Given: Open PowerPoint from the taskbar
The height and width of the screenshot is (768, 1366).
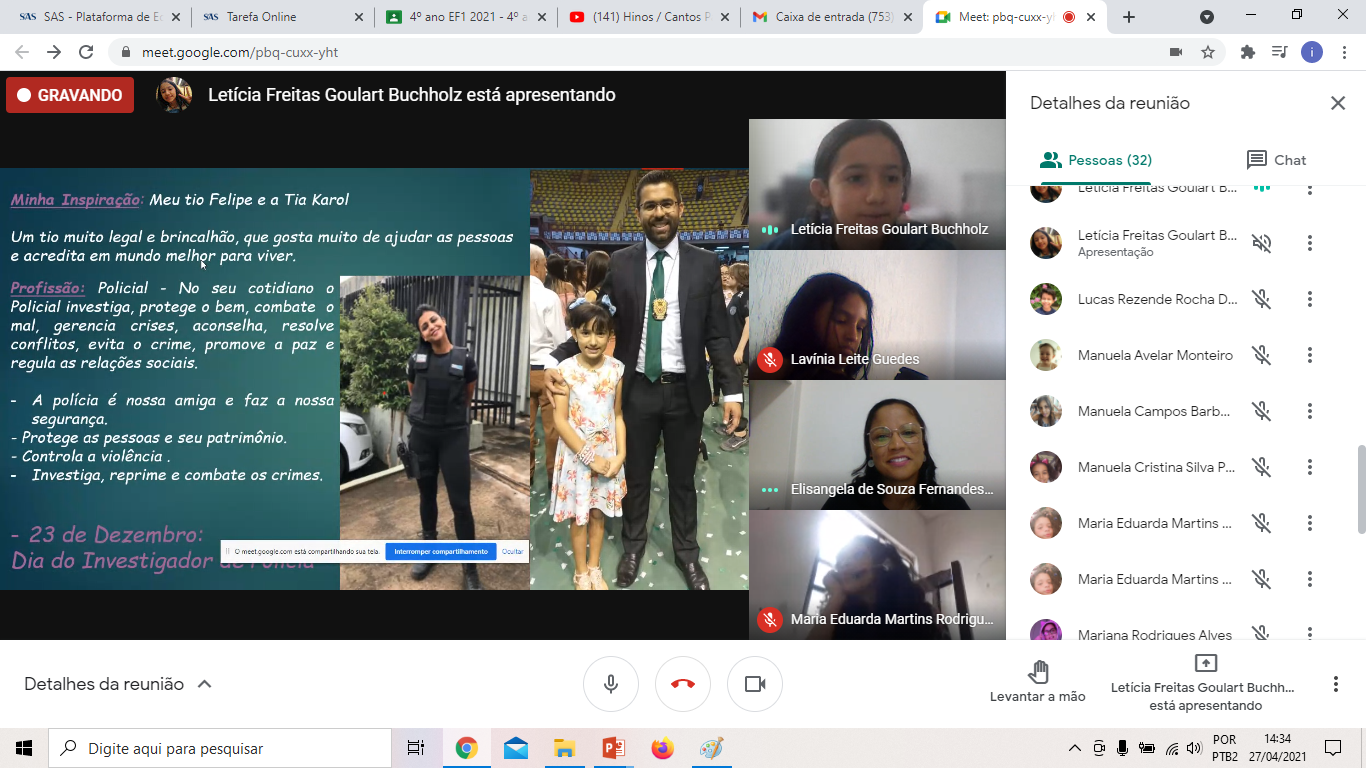Looking at the screenshot, I should 613,748.
